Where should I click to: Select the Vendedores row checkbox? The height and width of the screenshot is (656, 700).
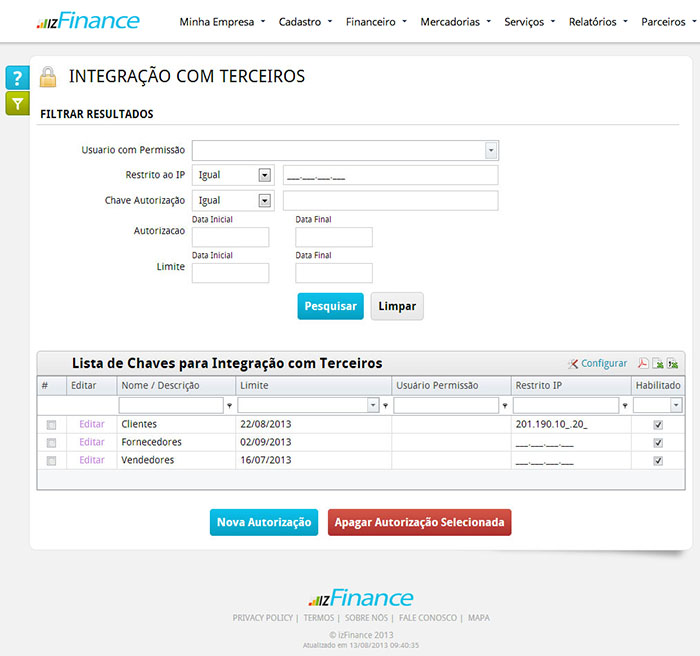click(51, 461)
